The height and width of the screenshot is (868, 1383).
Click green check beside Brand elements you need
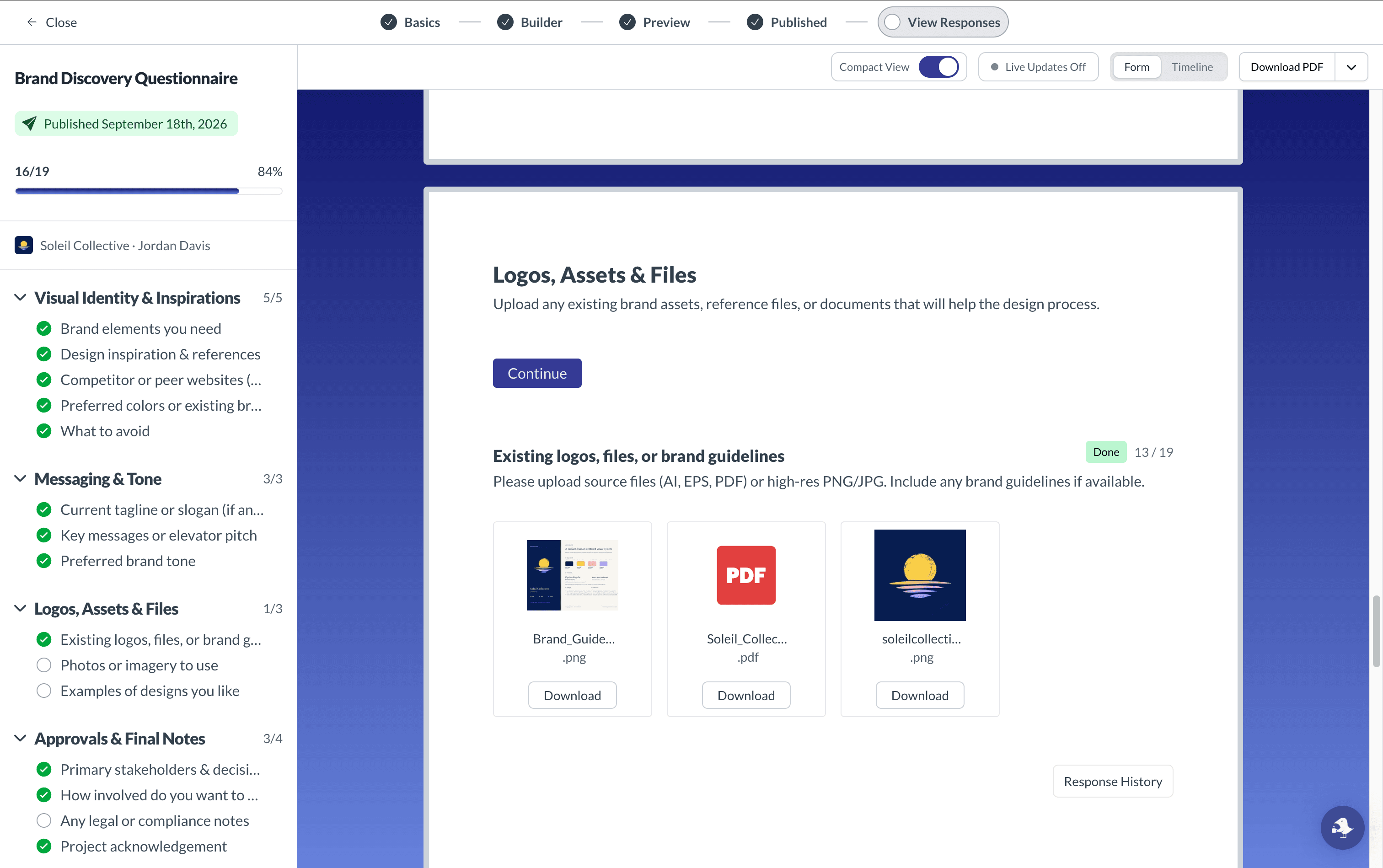(x=44, y=328)
